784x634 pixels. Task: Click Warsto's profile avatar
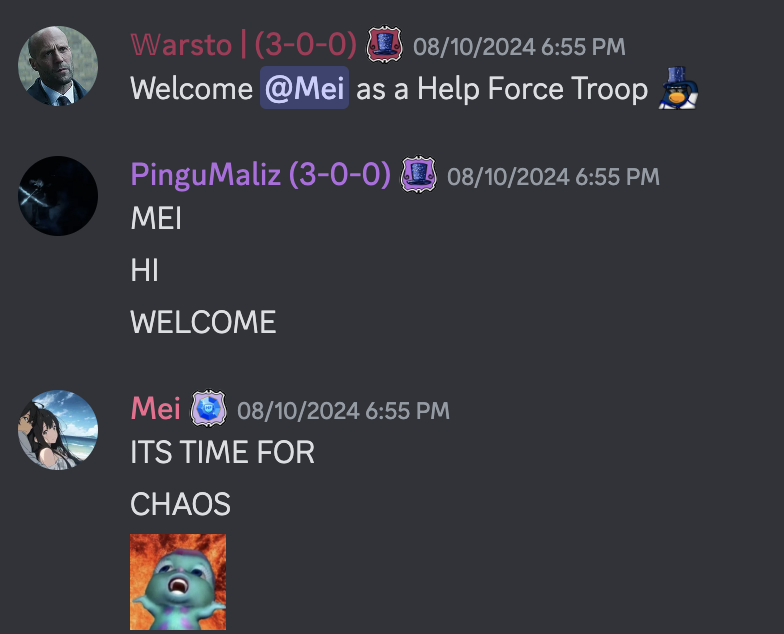tap(58, 66)
